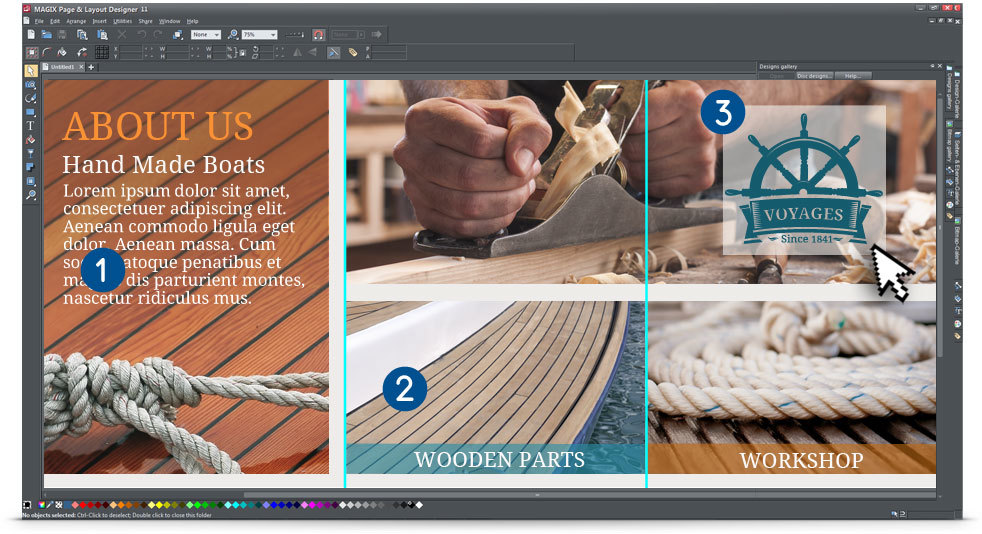Select the Selector arrow tool
This screenshot has height=534, width=982.
click(x=30, y=71)
